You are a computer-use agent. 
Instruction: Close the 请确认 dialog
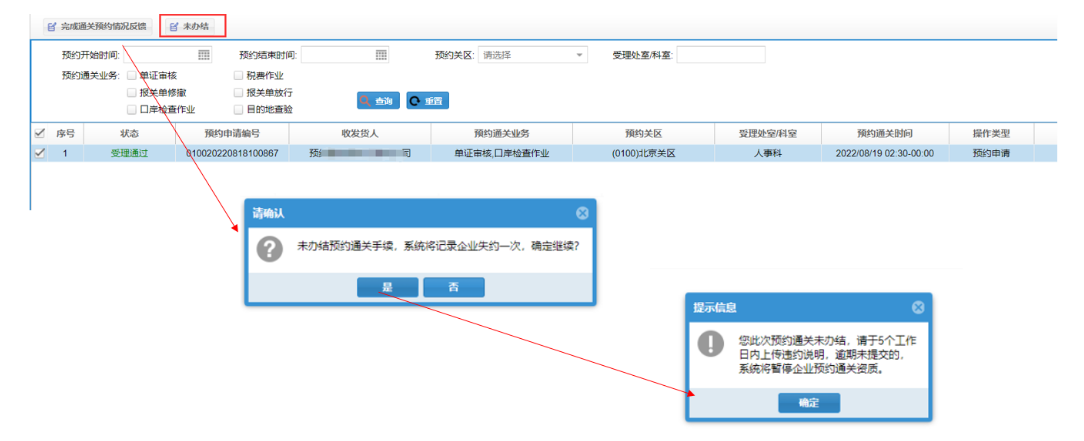point(582,214)
